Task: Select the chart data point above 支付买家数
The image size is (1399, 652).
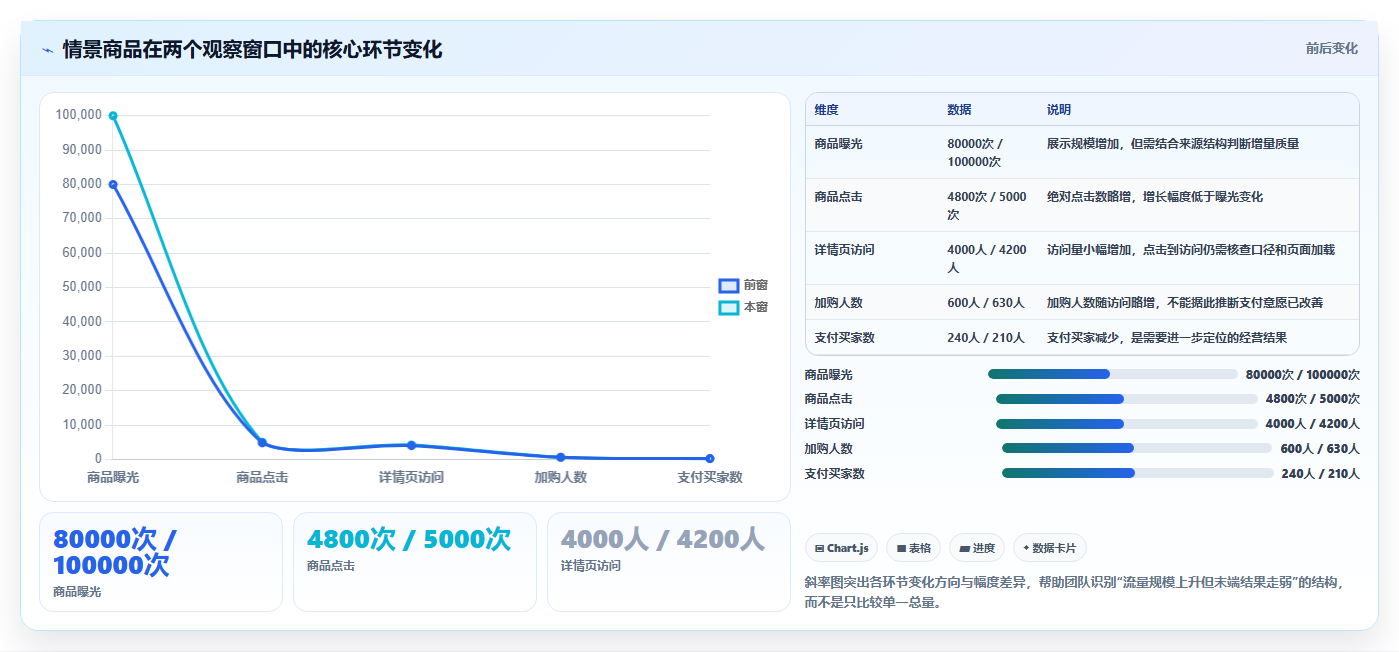Action: (710, 458)
